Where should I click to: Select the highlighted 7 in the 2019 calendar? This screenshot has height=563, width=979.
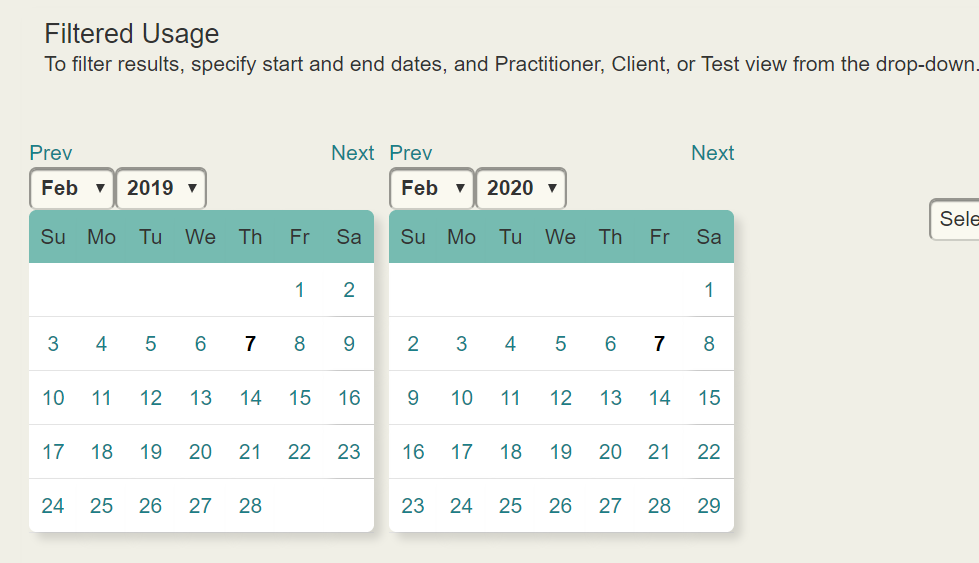[250, 344]
